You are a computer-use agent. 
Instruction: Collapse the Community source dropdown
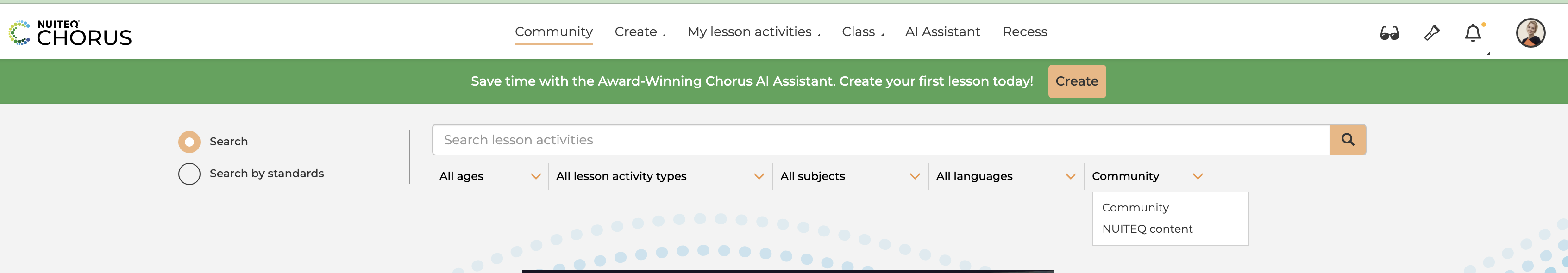[x=1147, y=176]
